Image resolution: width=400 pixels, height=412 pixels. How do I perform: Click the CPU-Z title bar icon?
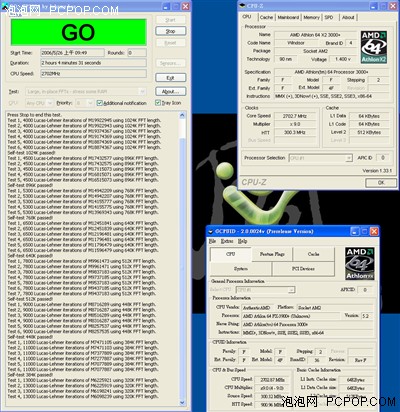pos(242,6)
